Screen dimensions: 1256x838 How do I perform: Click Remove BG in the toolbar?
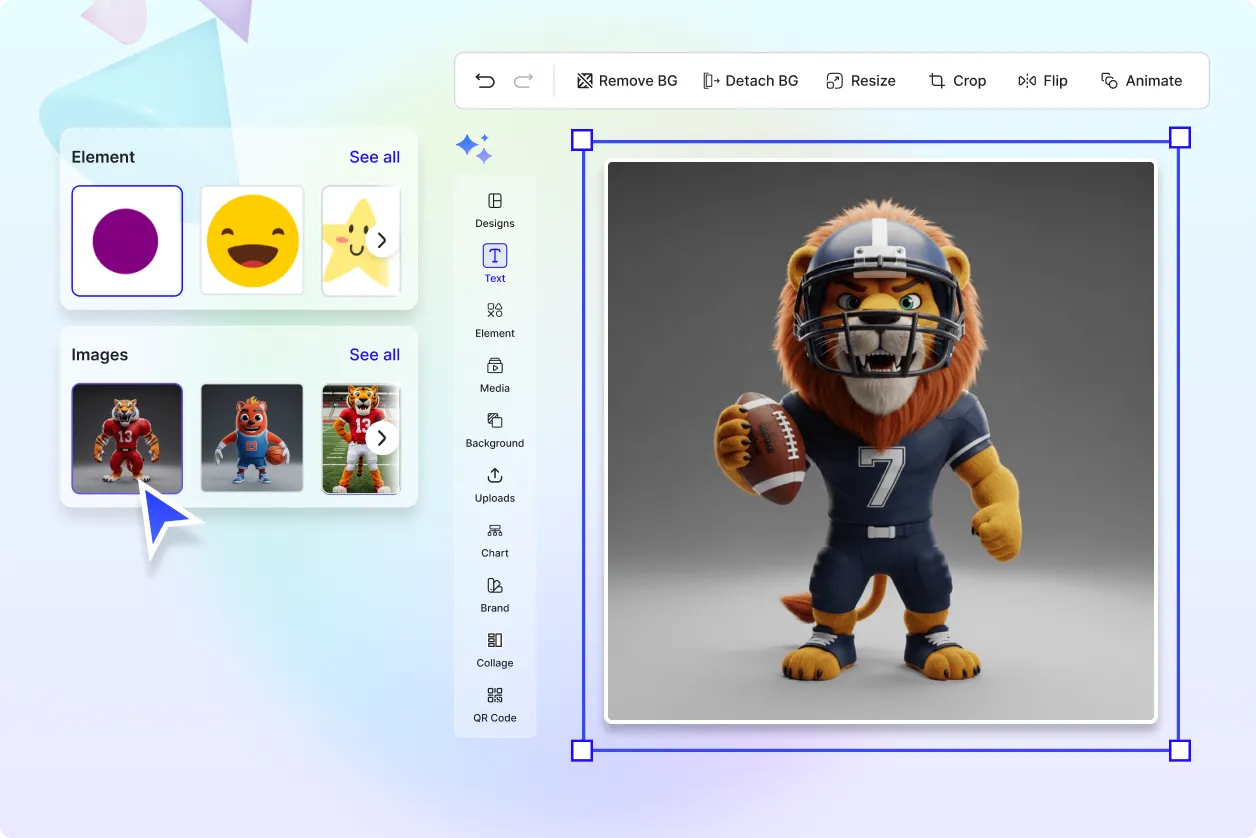point(627,81)
